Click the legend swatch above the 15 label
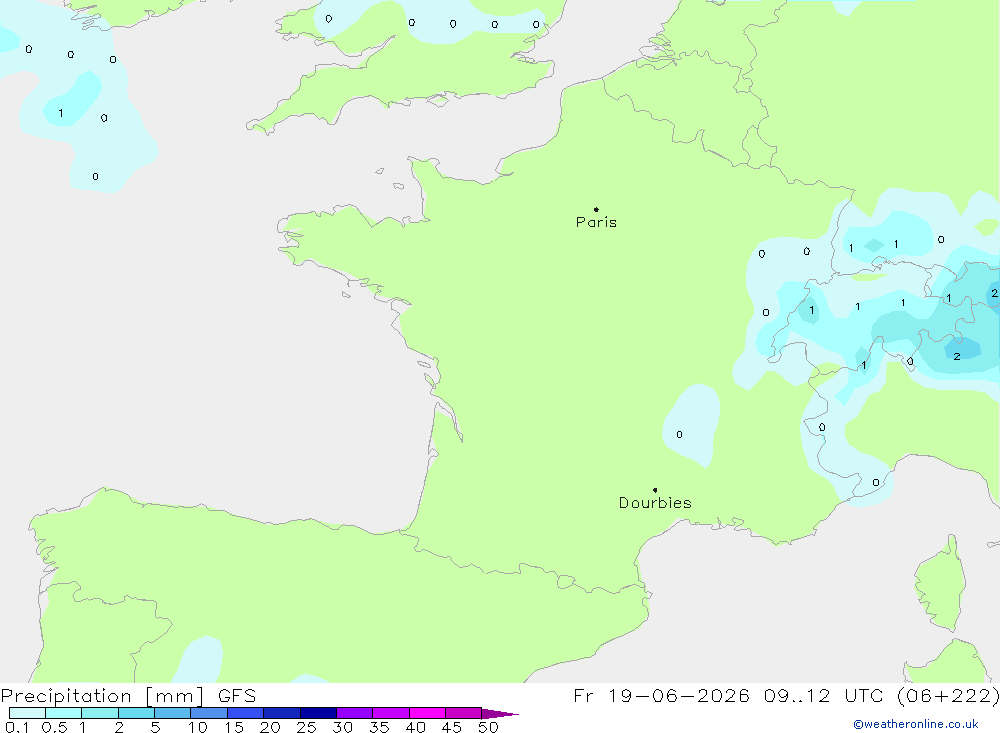 tap(246, 713)
